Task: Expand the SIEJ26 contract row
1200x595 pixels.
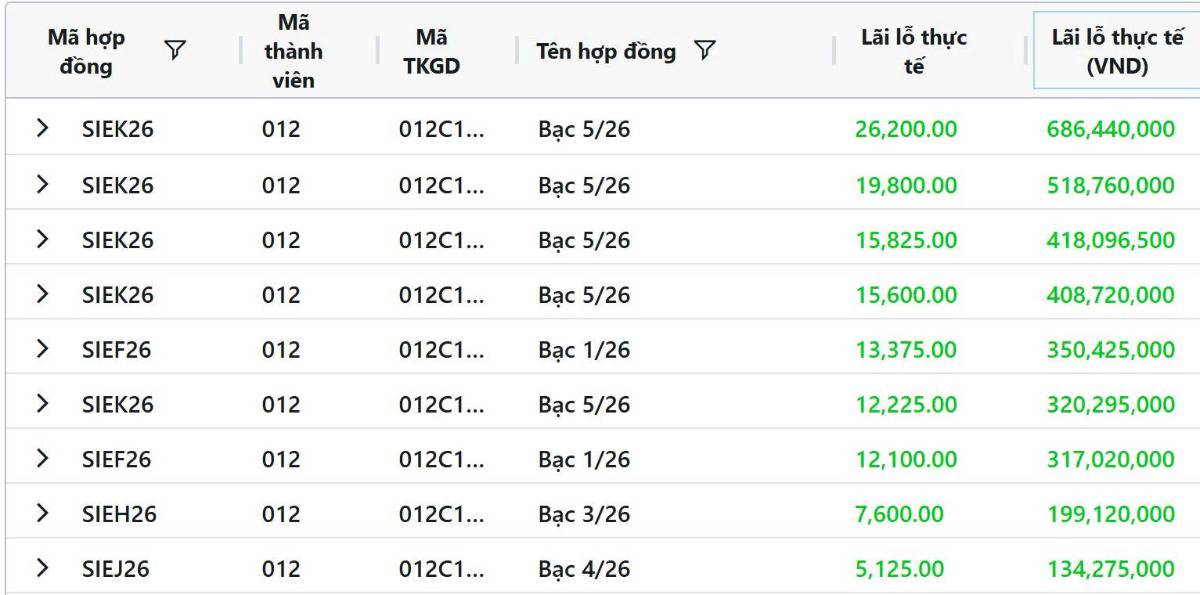Action: point(42,568)
